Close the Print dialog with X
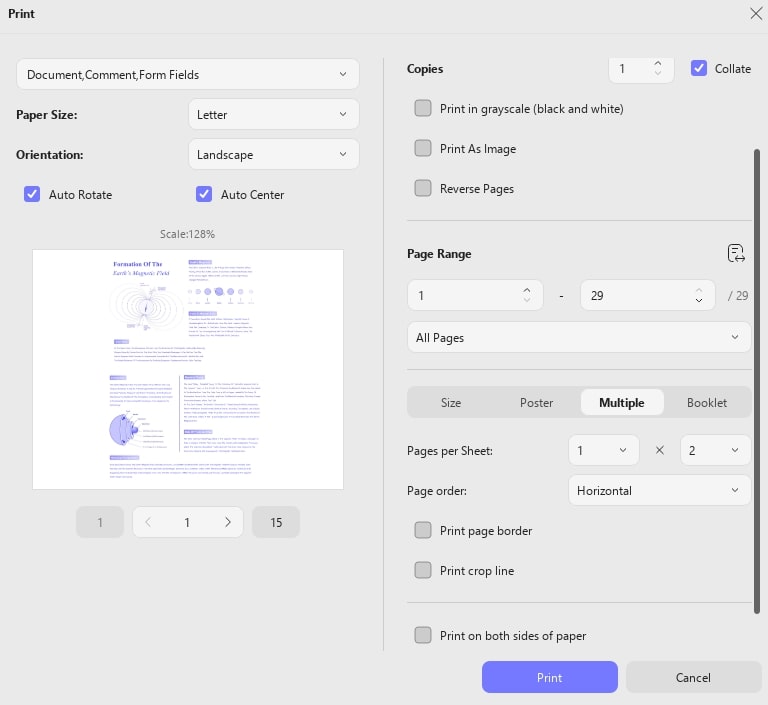Viewport: 768px width, 705px height. click(x=756, y=13)
